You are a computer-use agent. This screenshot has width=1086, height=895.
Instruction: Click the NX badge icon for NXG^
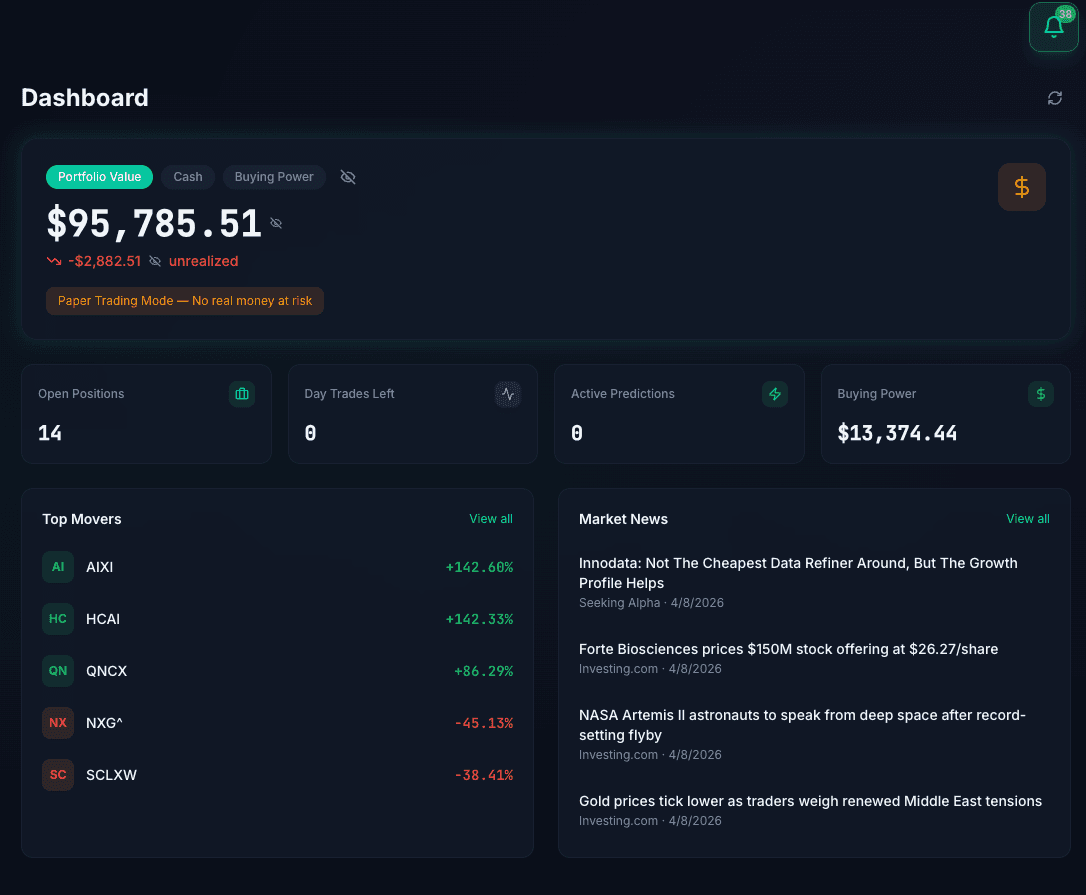pos(58,723)
